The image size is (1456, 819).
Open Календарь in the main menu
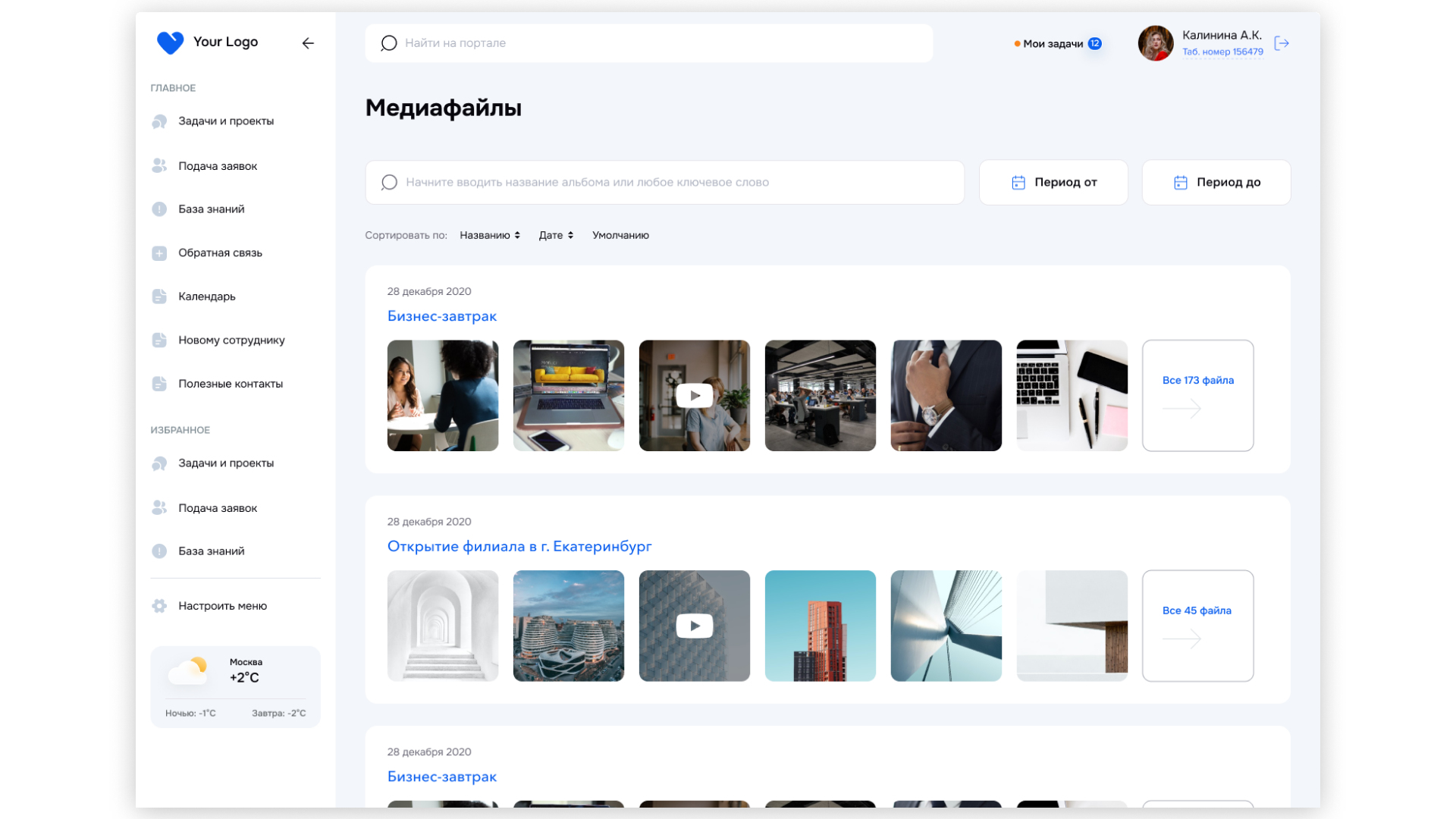(x=206, y=297)
